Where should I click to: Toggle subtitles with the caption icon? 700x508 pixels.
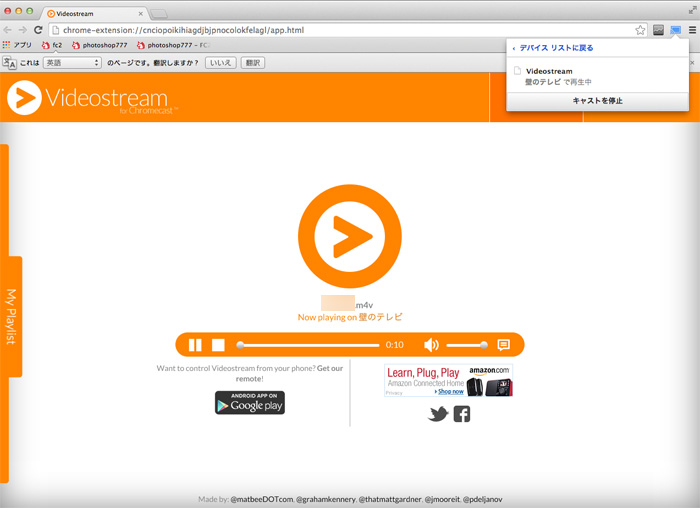click(504, 345)
